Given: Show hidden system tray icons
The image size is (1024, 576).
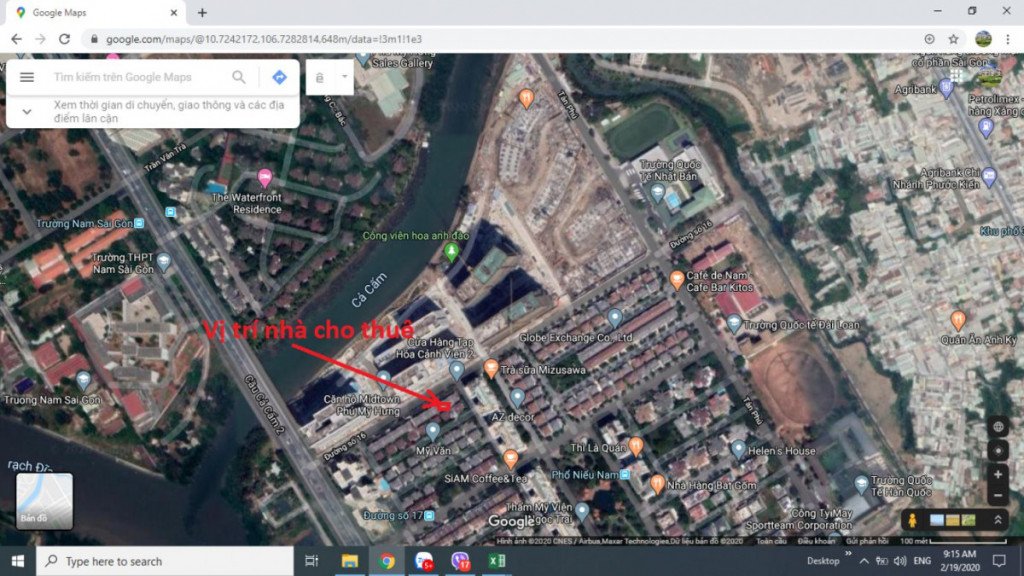Looking at the screenshot, I should [x=864, y=561].
